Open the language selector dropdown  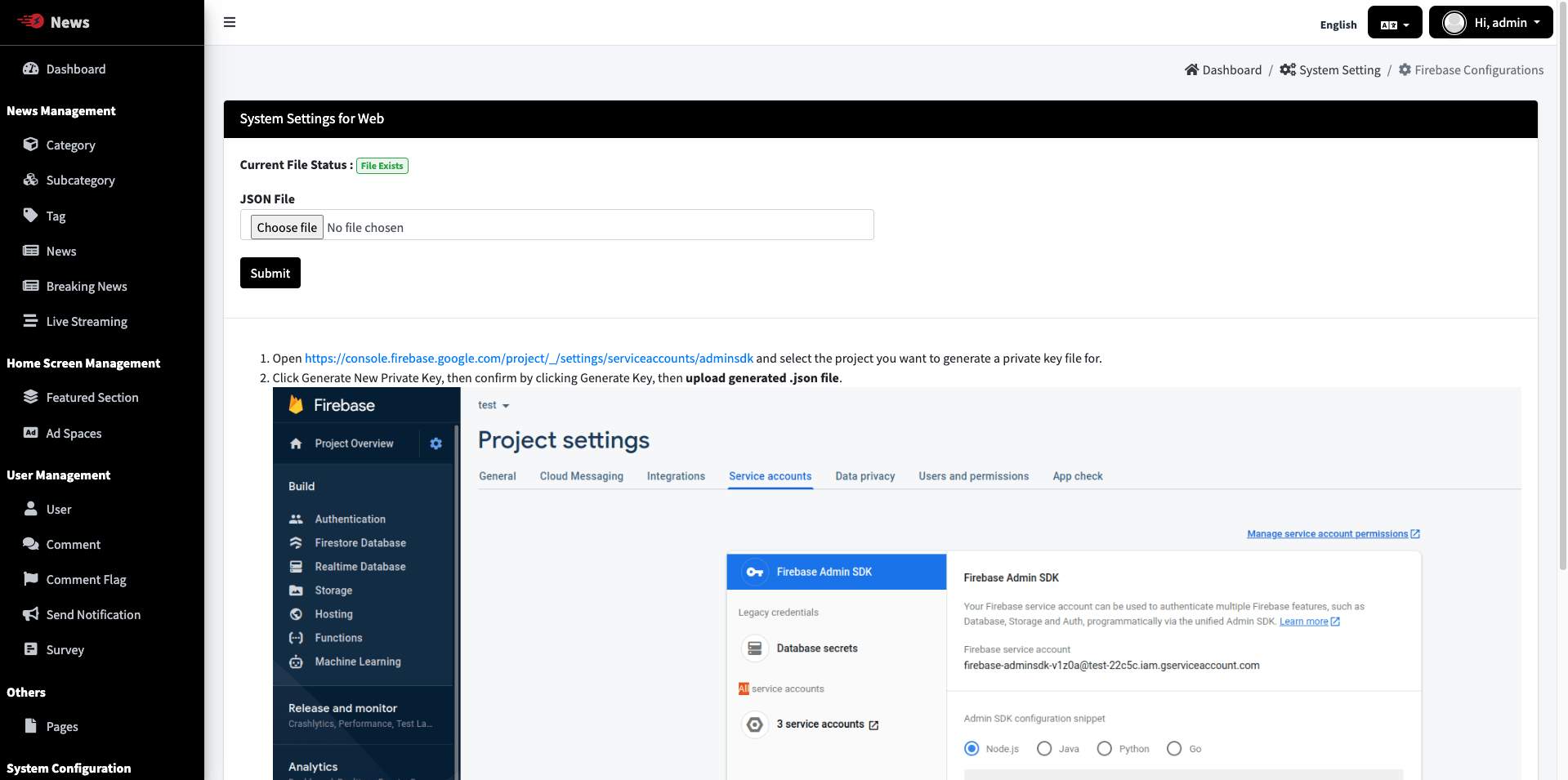coord(1394,24)
